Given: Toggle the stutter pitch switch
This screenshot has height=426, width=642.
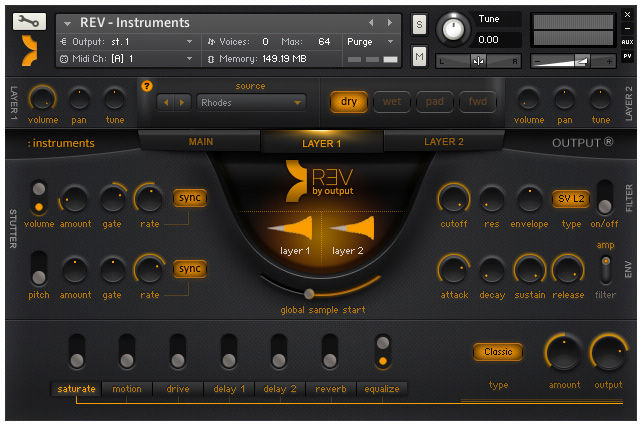Looking at the screenshot, I should (39, 269).
